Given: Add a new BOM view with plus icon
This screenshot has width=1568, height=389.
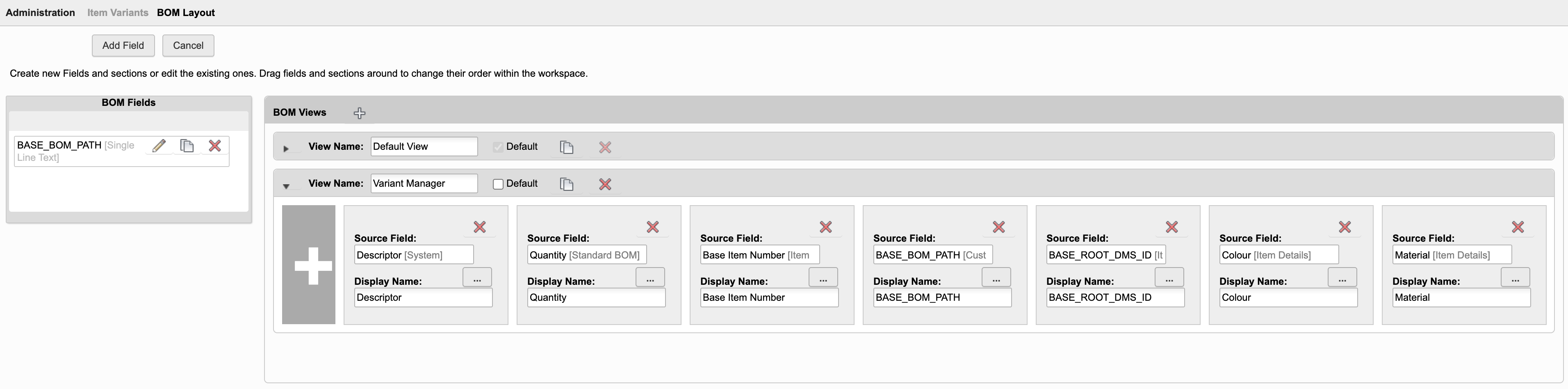Looking at the screenshot, I should [x=360, y=113].
